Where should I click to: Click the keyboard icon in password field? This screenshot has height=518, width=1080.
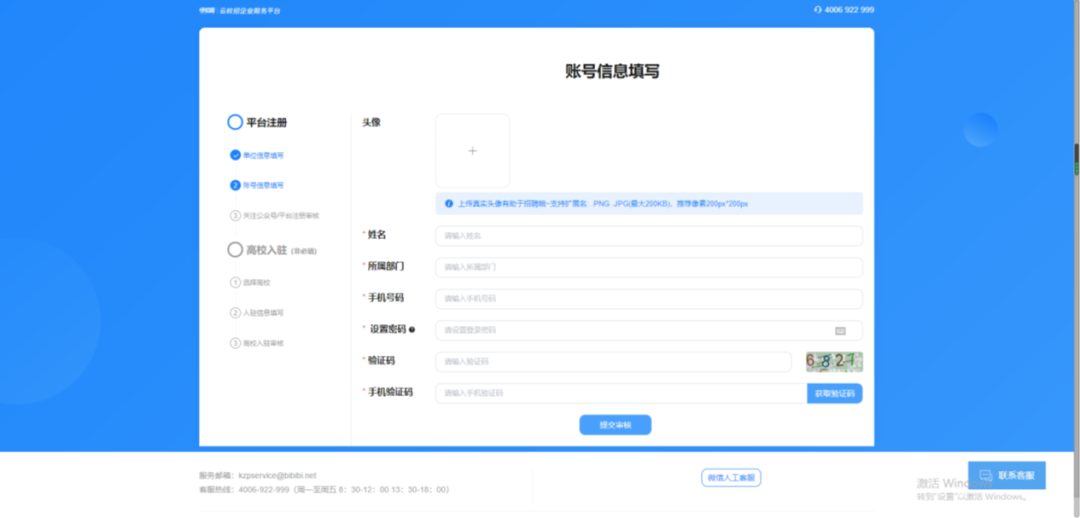click(840, 331)
